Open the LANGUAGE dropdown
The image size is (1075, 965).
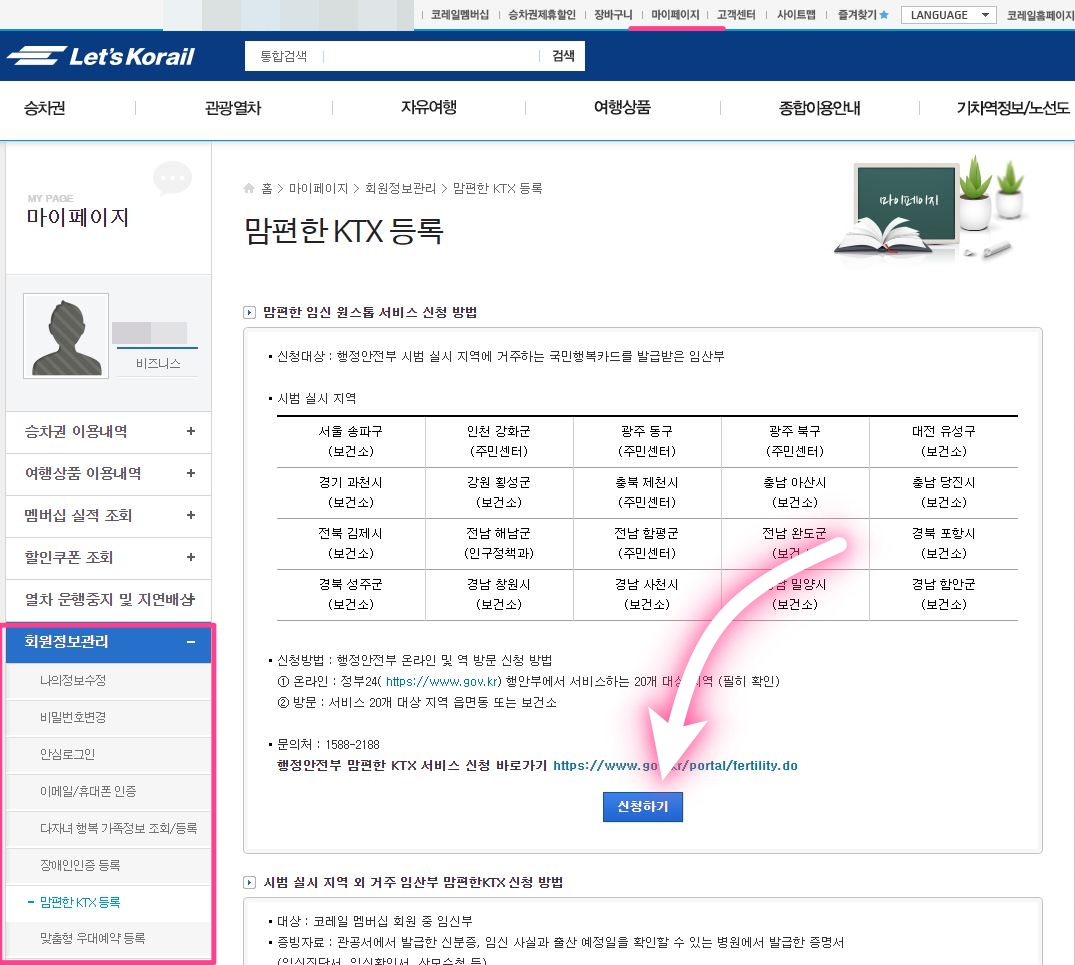click(x=948, y=14)
